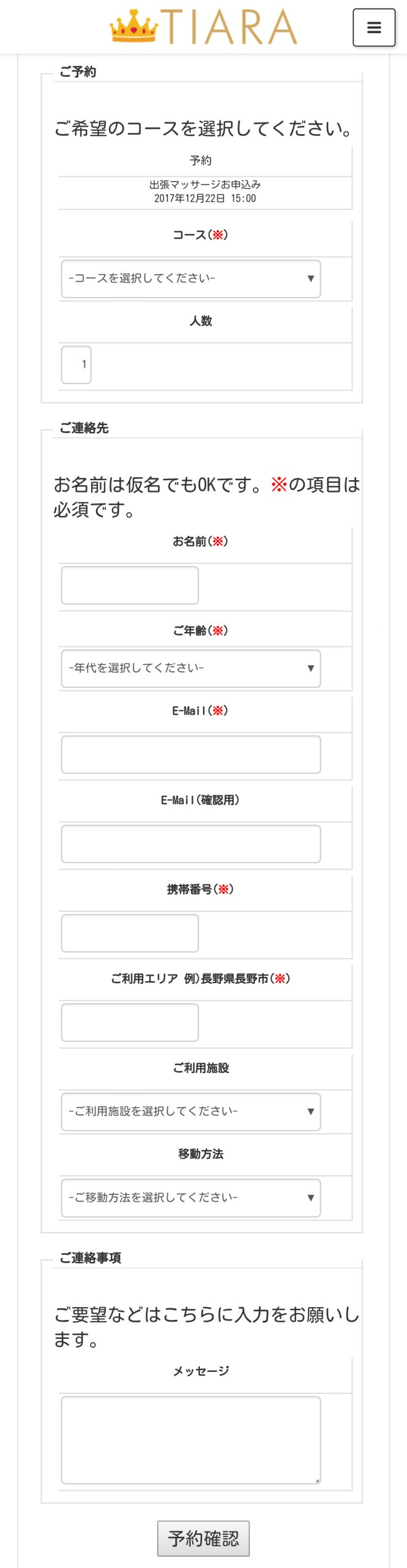Focus the ご利用エリア area input field
Screen dimensions: 407x1568
click(x=130, y=1023)
